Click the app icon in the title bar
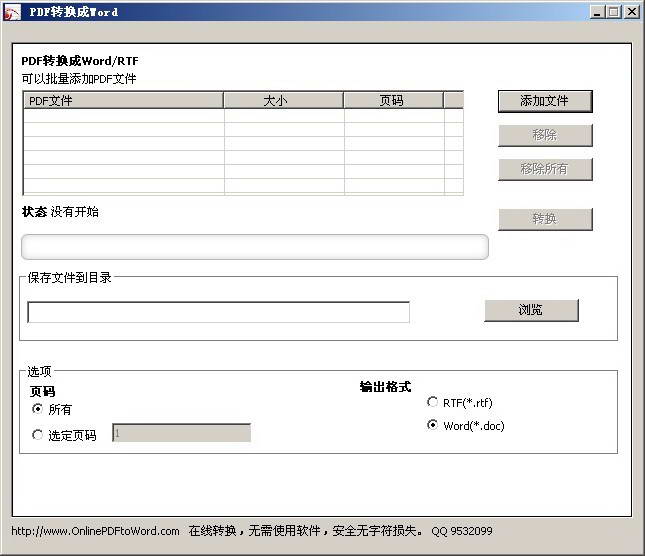Screen dimensions: 645x556 tap(12, 12)
